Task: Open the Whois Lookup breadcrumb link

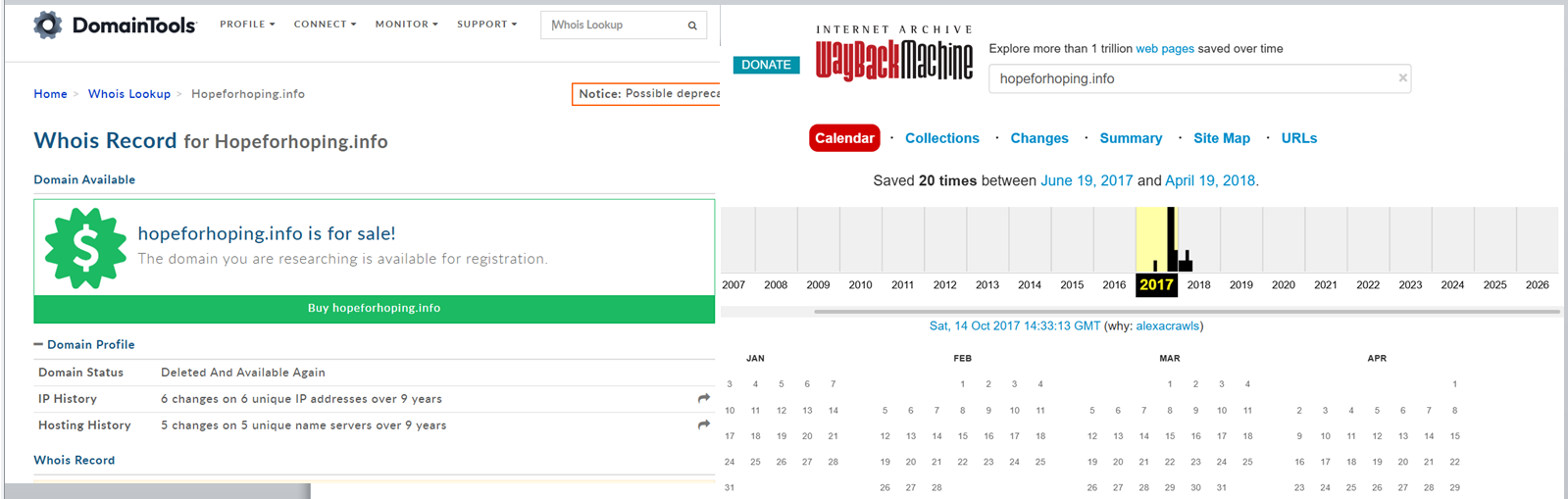Action: [x=129, y=94]
